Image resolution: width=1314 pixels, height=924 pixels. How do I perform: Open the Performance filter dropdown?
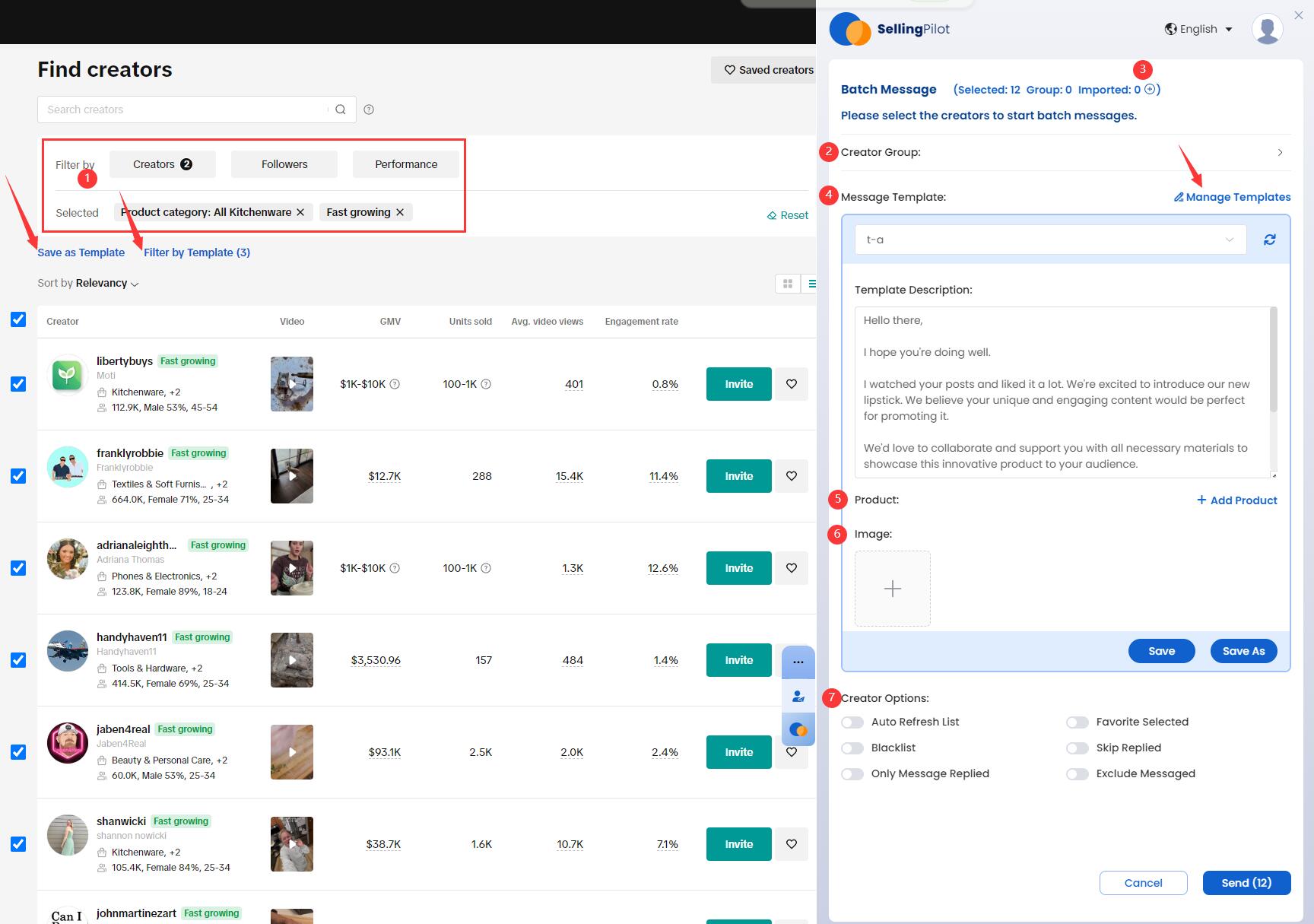(x=406, y=164)
